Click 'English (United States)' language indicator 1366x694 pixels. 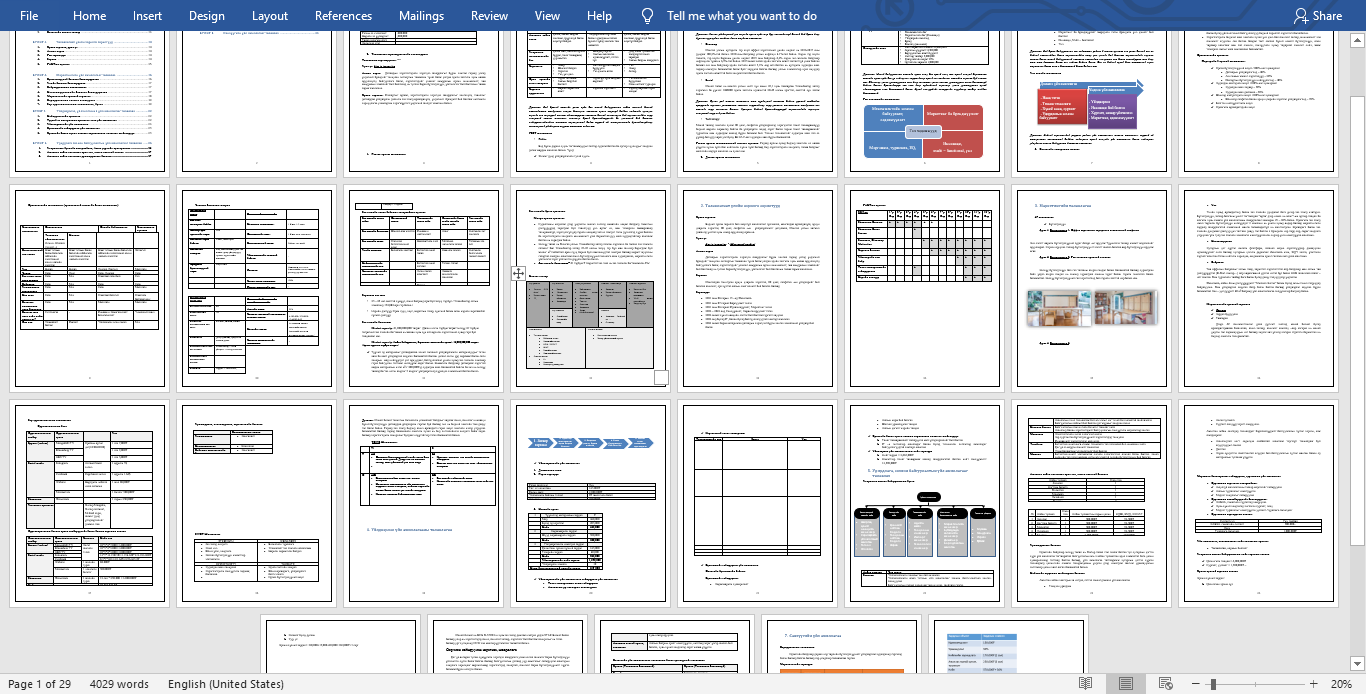click(x=225, y=684)
